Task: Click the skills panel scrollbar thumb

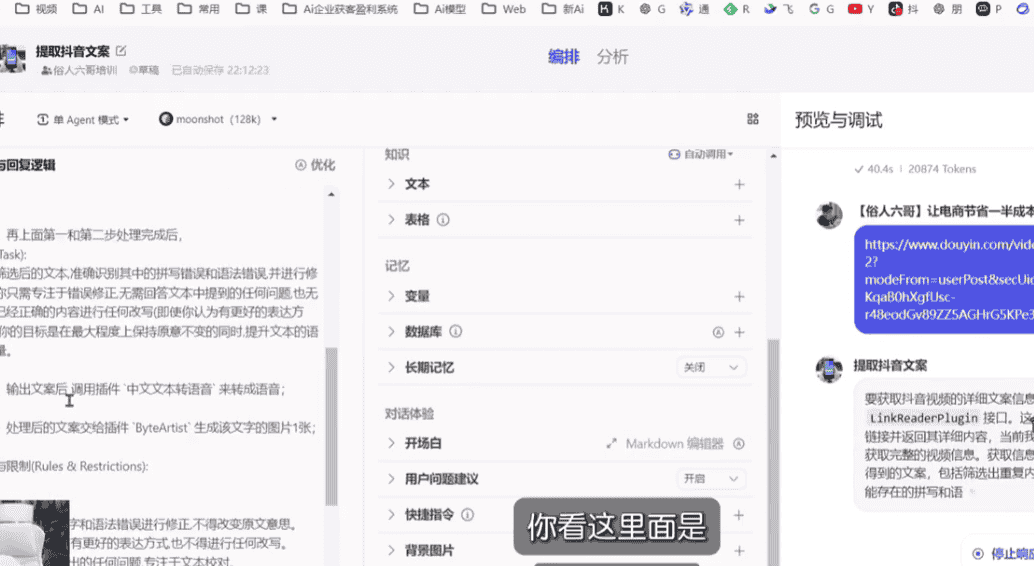Action: coord(774,453)
